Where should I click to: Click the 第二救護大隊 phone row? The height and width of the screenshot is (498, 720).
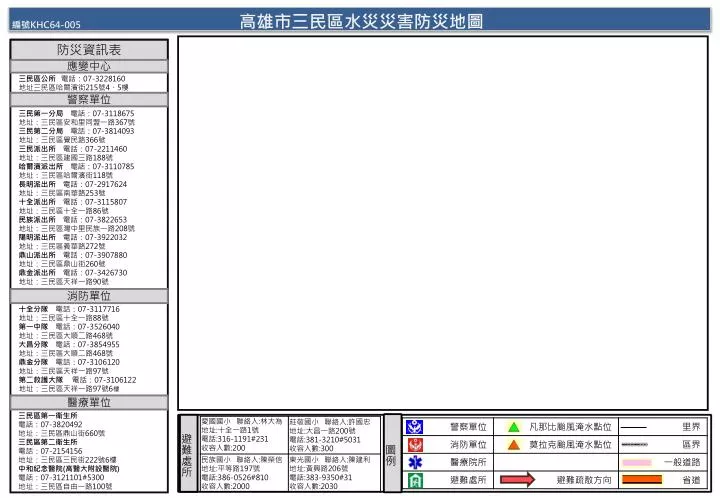78,380
